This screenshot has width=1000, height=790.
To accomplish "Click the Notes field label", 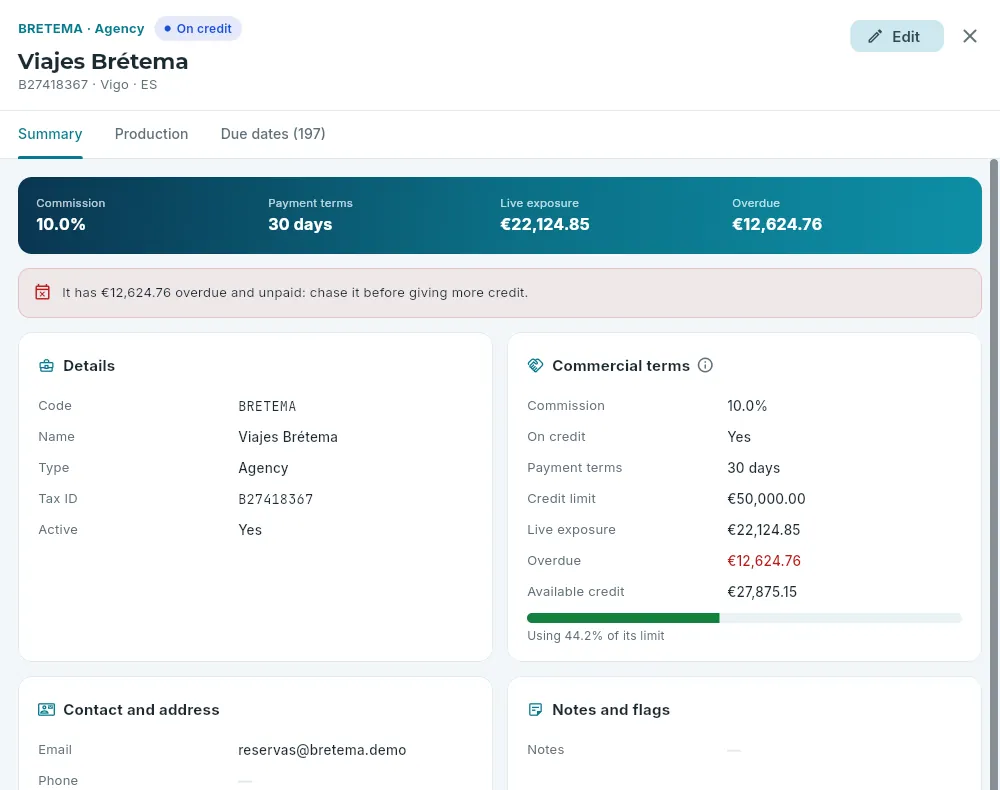I will tap(545, 750).
